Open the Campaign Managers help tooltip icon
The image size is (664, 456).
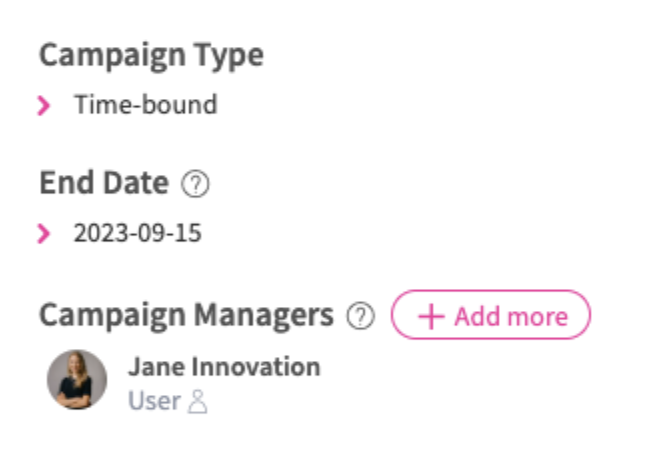coord(360,316)
